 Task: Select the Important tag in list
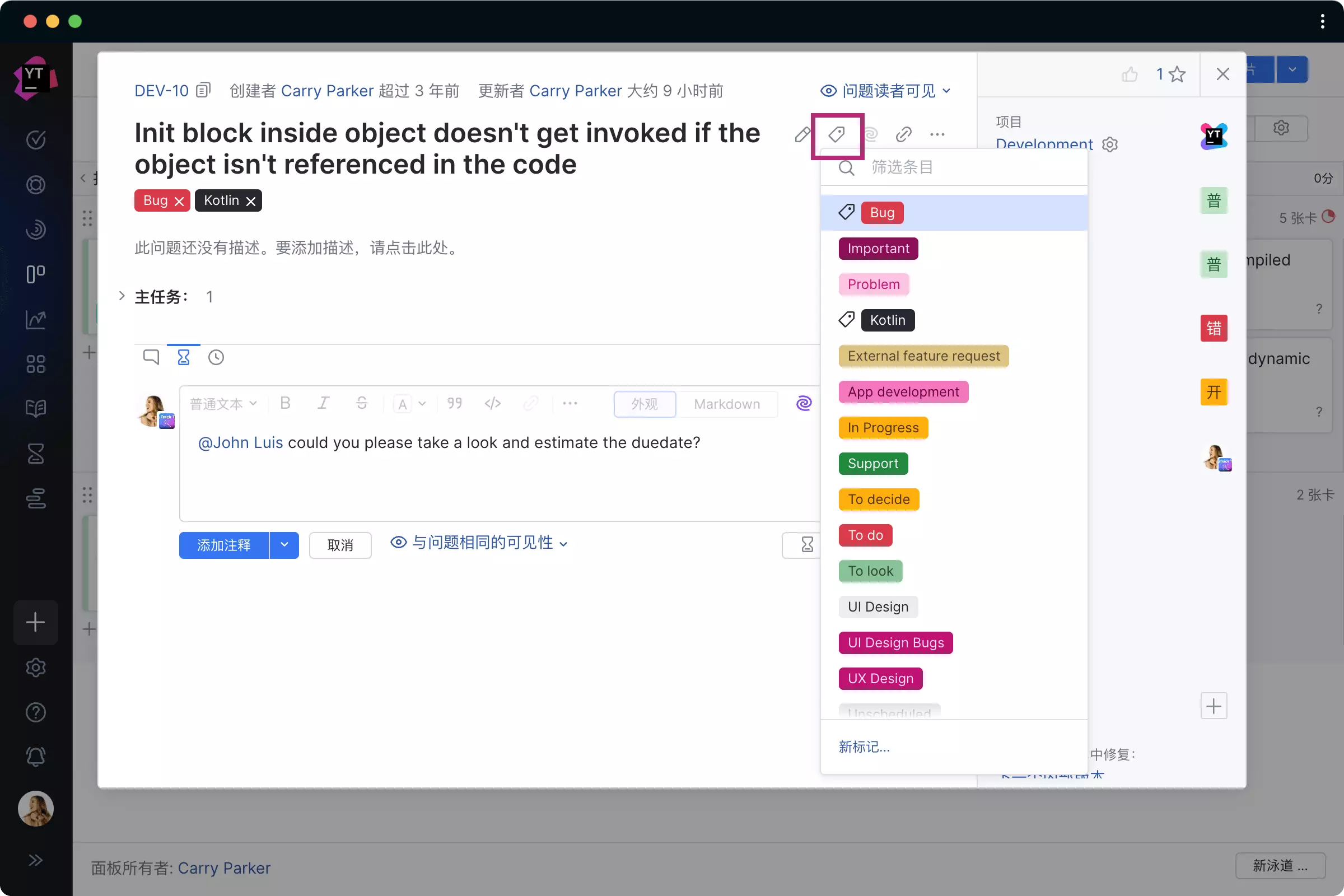(878, 249)
